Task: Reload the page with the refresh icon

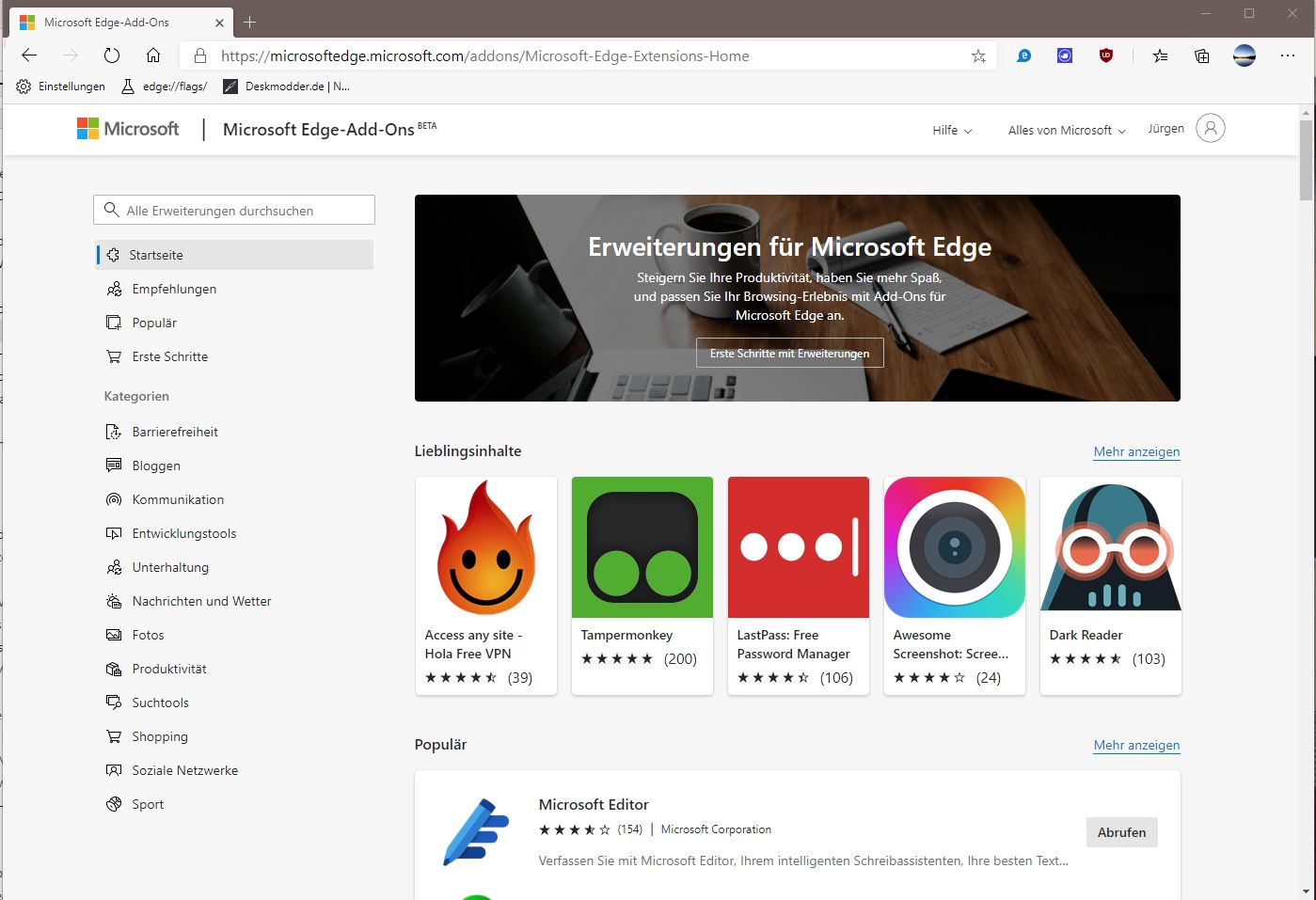Action: (112, 55)
